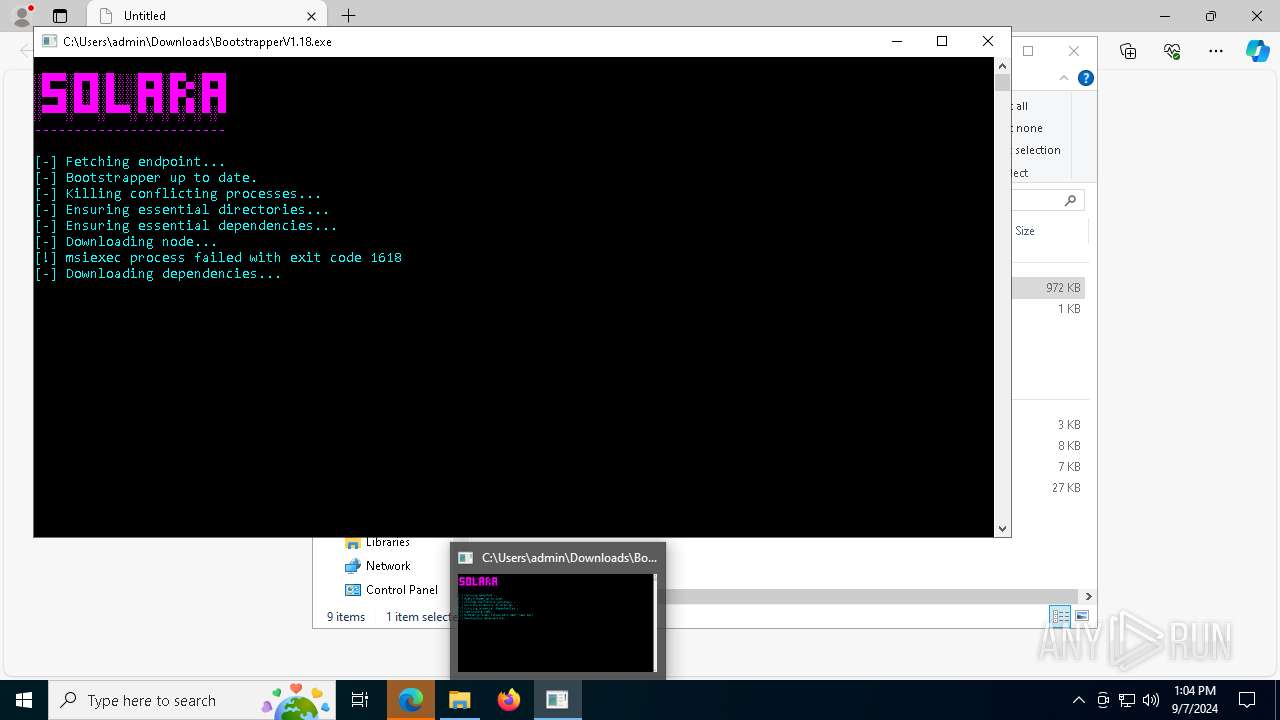Click the taskbar search box
The image size is (1280, 720).
(x=194, y=700)
